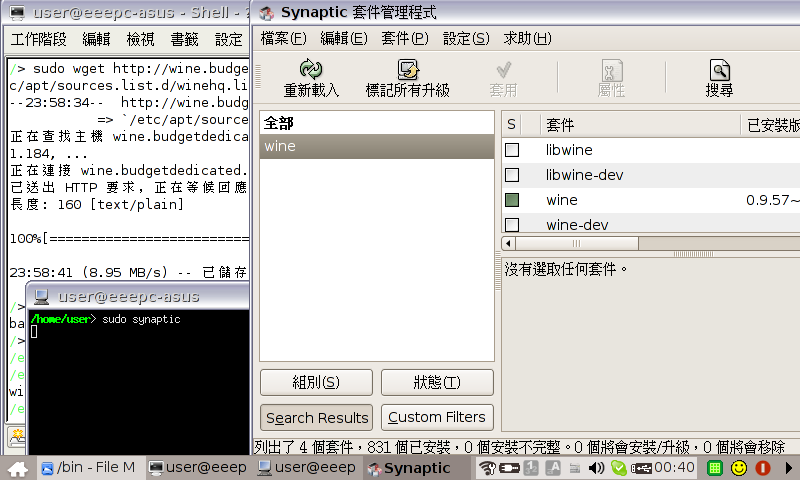
Task: Click the yellow smiley tray icon
Action: point(739,468)
